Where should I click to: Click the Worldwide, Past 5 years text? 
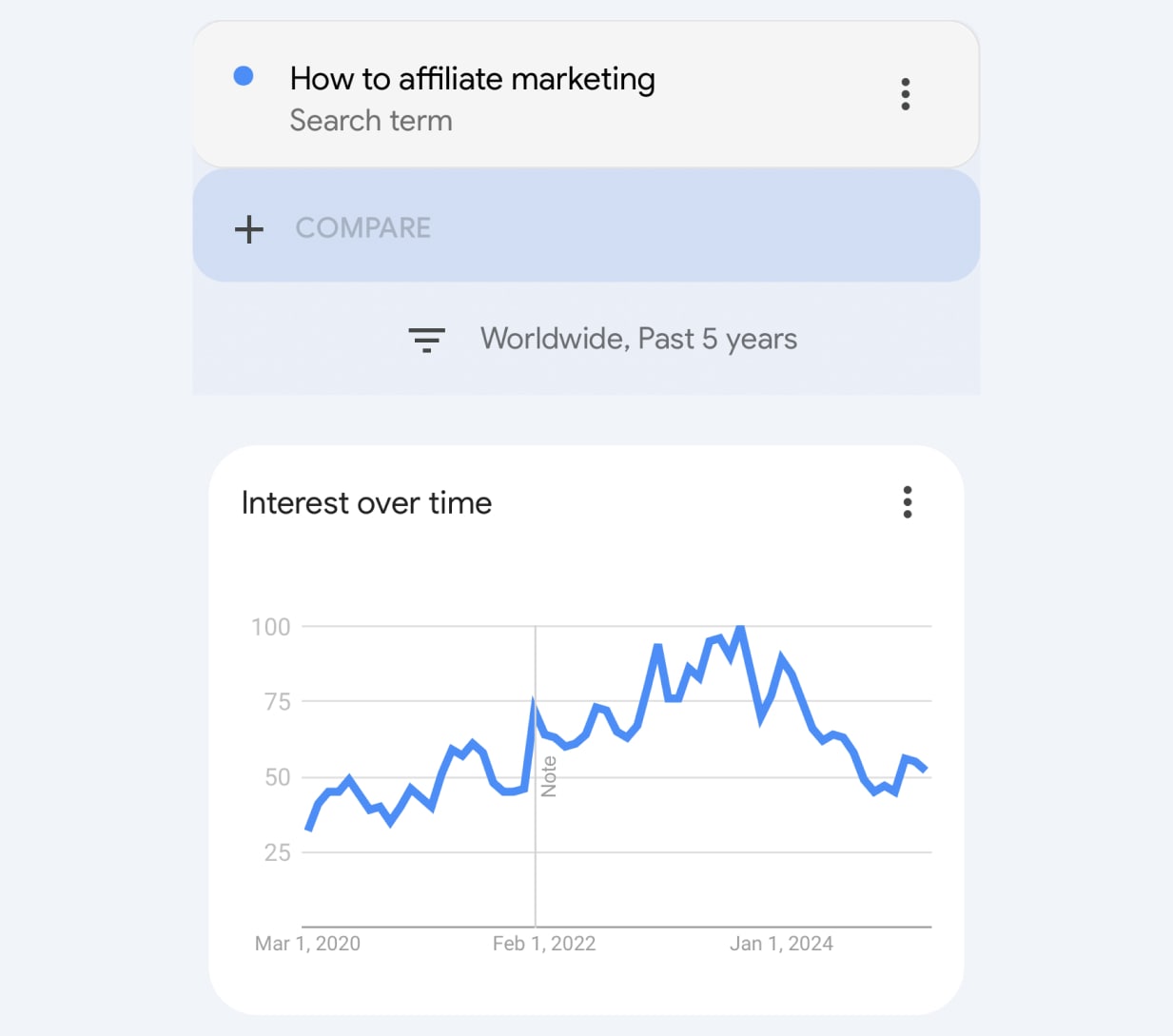coord(639,339)
